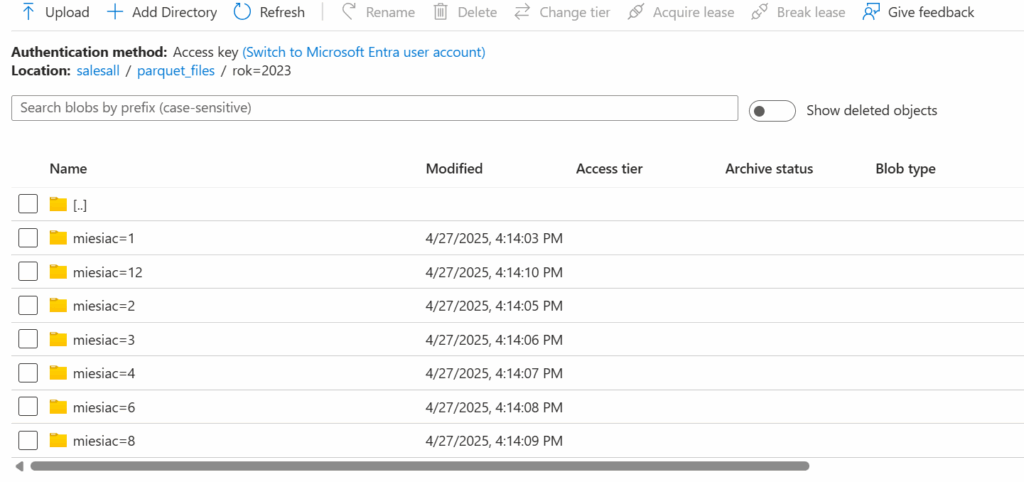Go to parquet_files breadcrumb link
The height and width of the screenshot is (482, 1024).
[176, 70]
